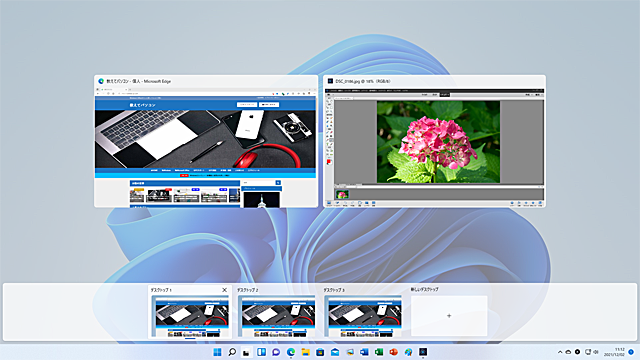Image resolution: width=640 pixels, height=360 pixels.
Task: Click the デスクトップ 1 name label
Action: [161, 290]
